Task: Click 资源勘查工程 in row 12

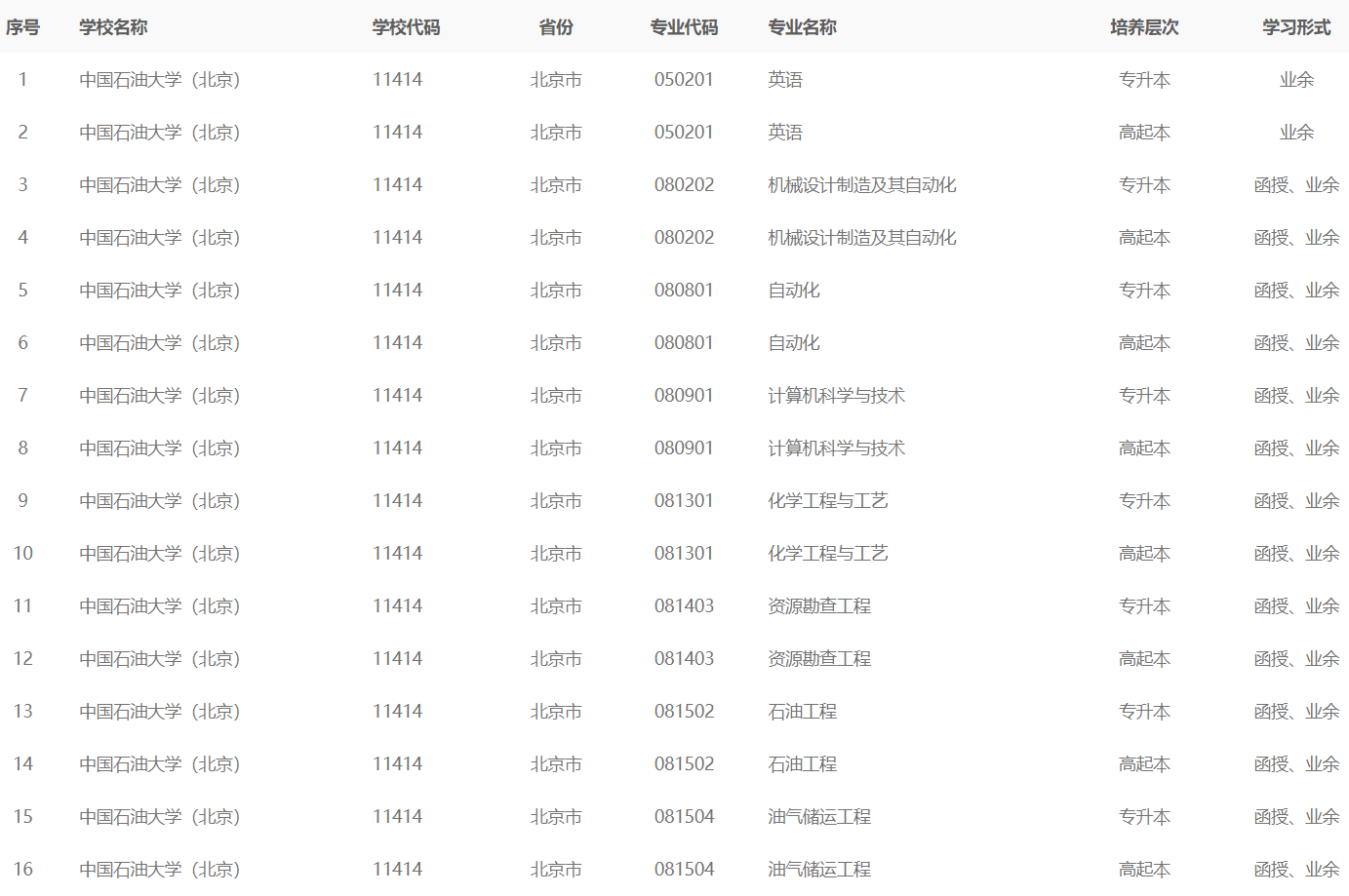Action: [819, 659]
